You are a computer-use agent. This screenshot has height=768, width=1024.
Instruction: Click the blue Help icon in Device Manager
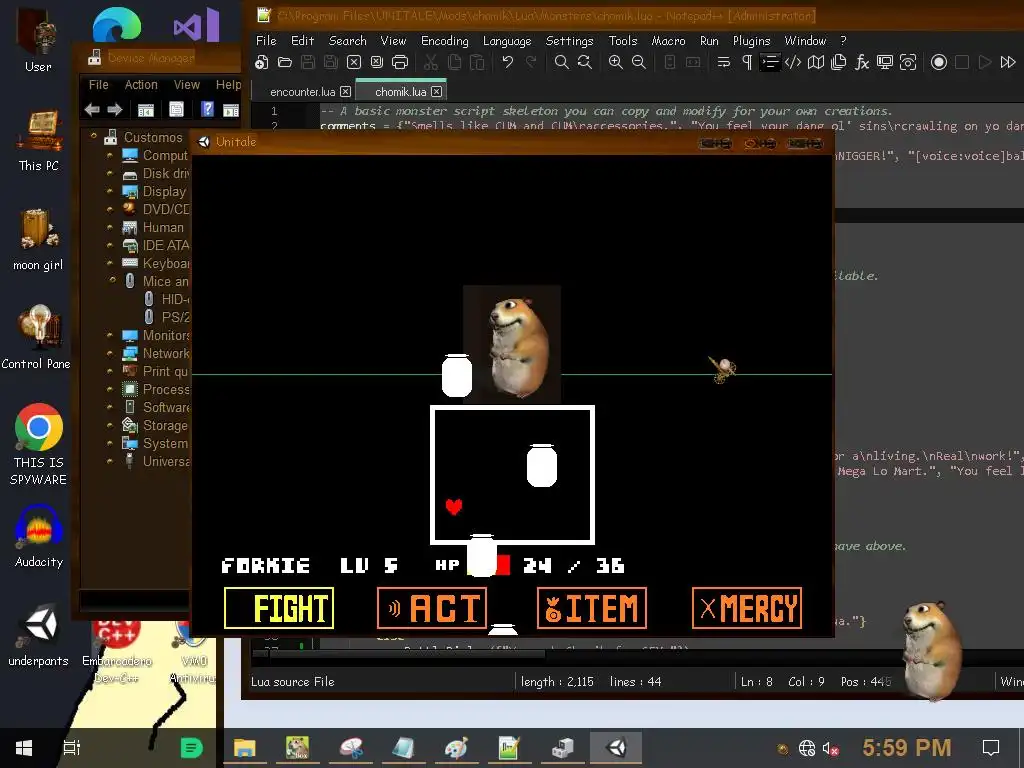point(207,109)
